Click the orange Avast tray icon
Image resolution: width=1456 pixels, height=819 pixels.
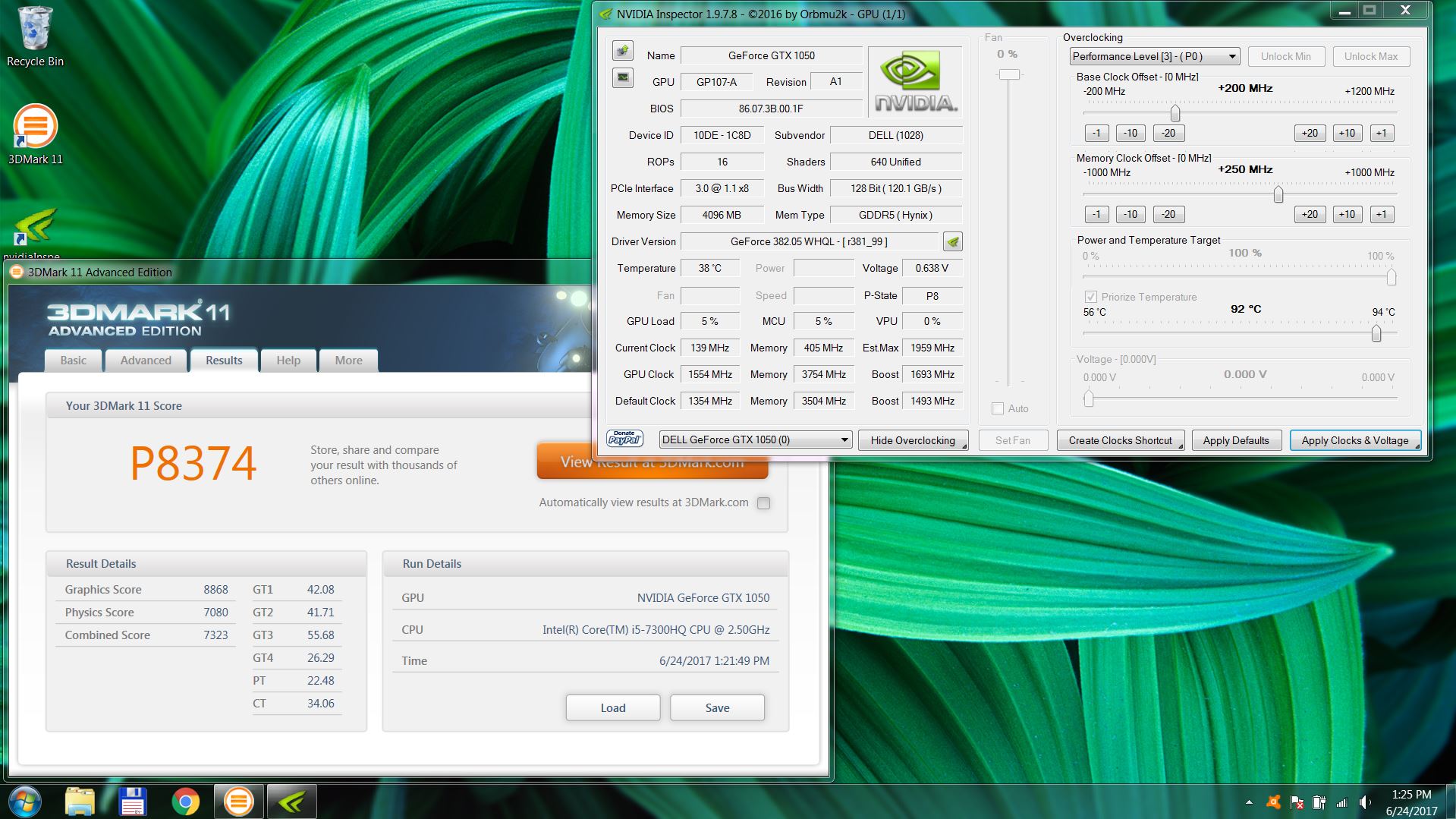1273,802
